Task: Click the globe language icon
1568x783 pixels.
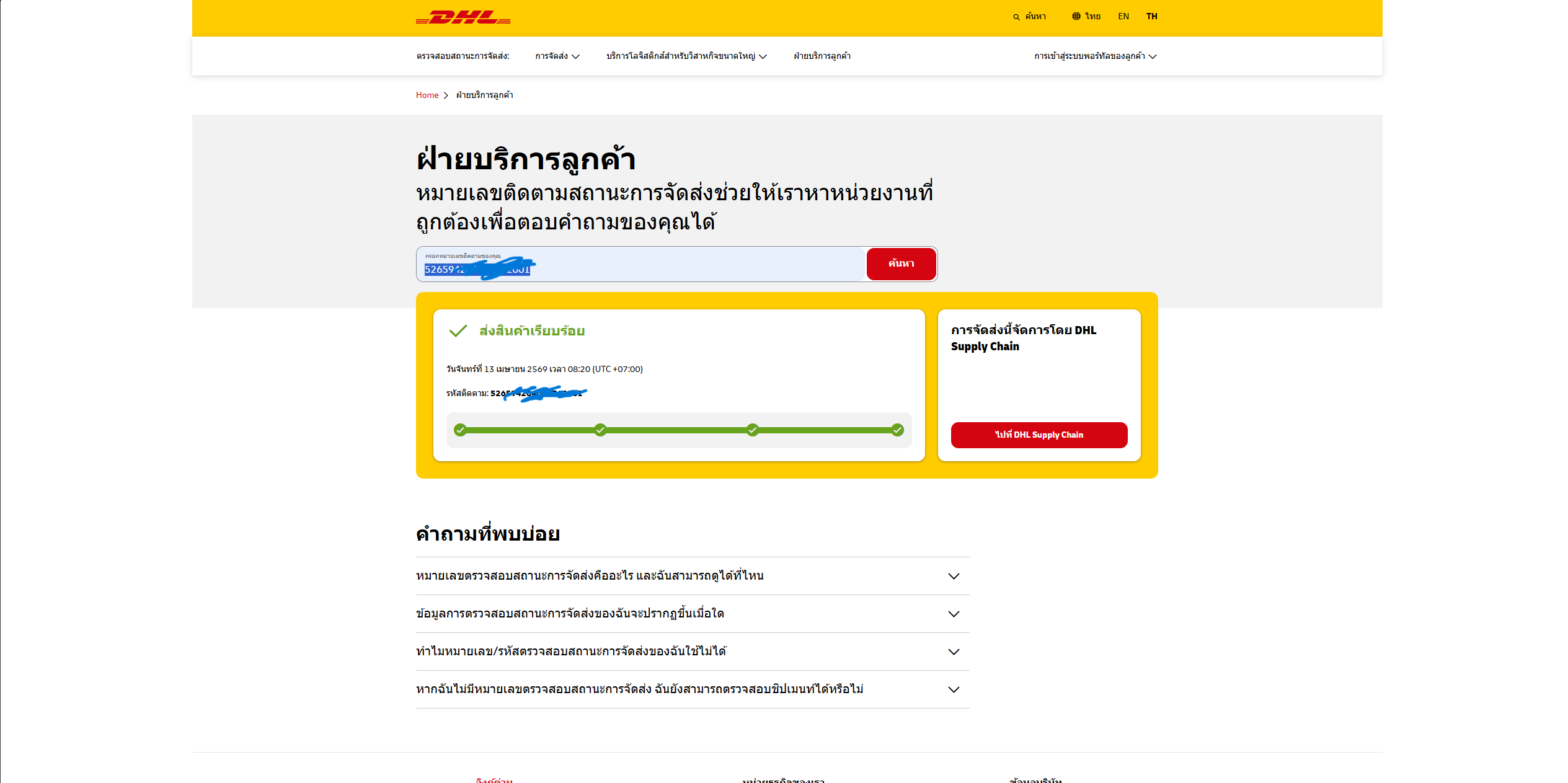Action: (1076, 17)
